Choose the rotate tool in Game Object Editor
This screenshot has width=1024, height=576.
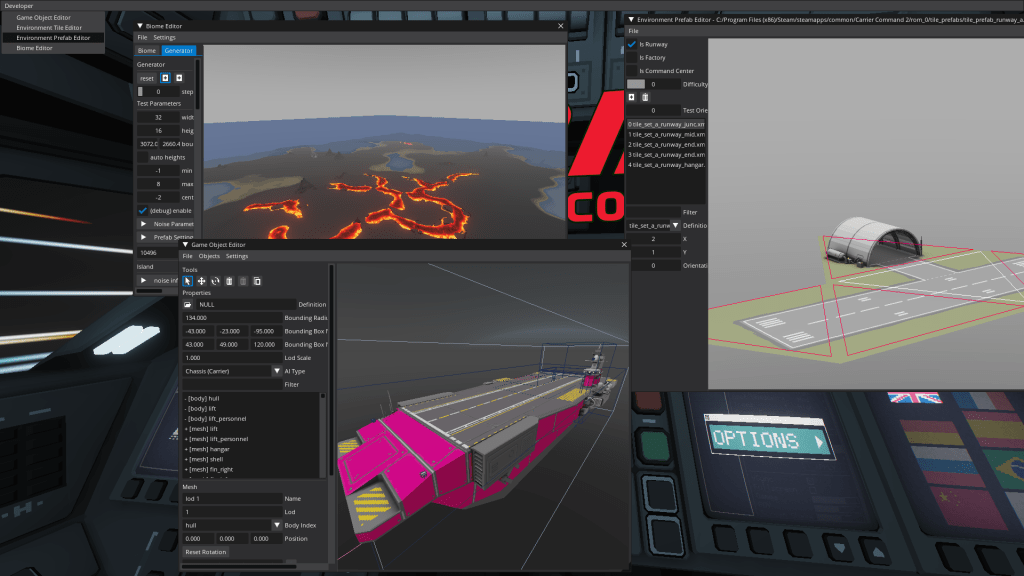[x=215, y=281]
